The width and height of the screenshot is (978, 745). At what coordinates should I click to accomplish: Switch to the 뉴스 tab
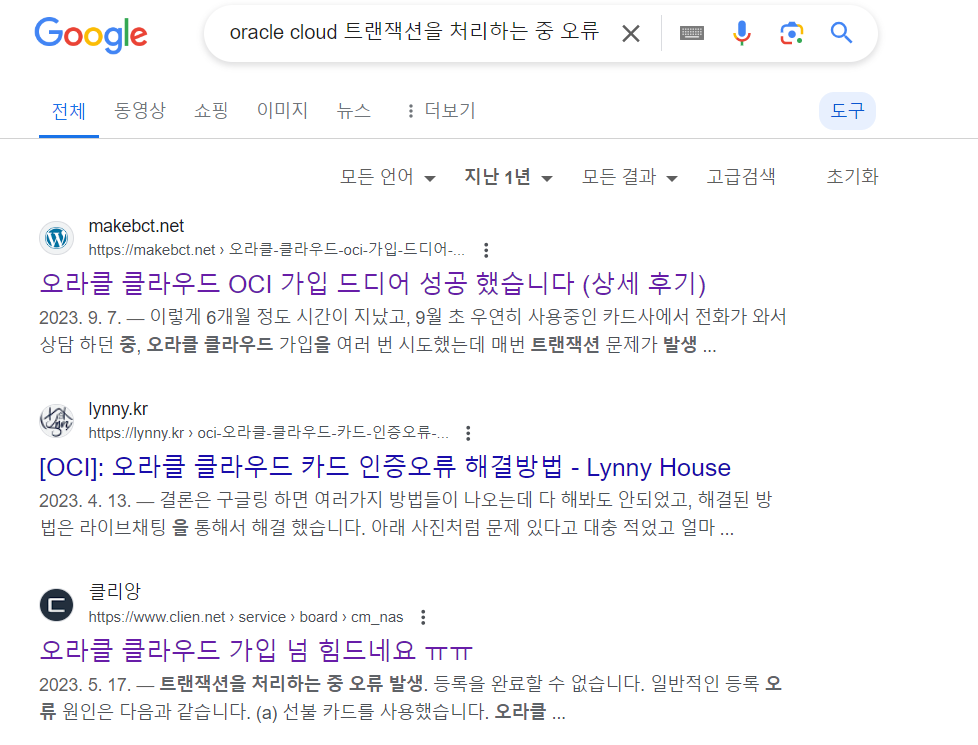[354, 111]
